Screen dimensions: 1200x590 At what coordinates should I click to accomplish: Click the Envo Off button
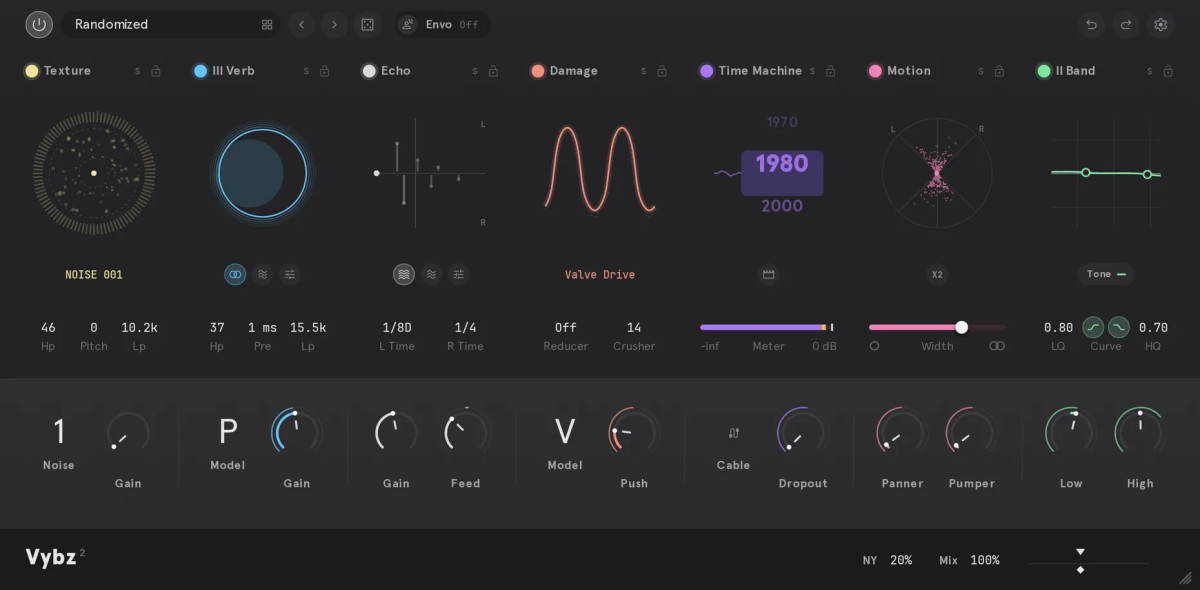pos(442,25)
